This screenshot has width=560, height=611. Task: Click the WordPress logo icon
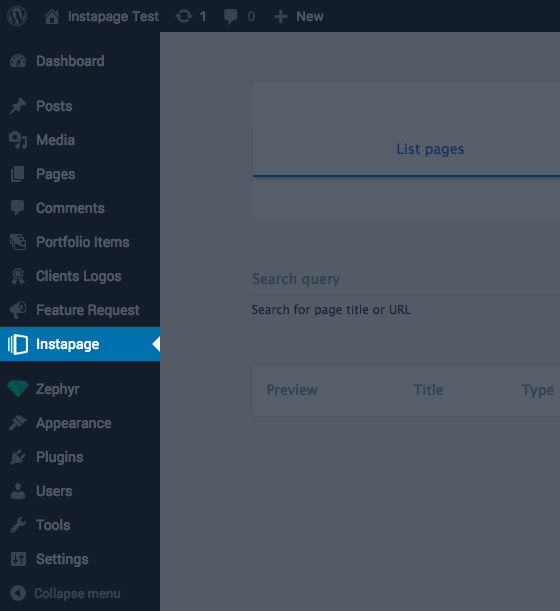[17, 16]
